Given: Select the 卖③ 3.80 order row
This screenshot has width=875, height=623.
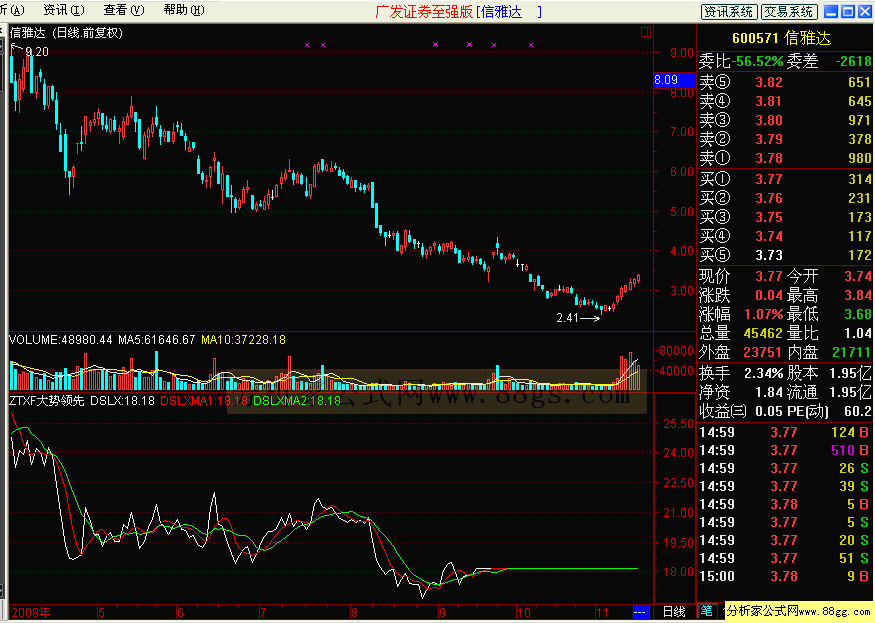Looking at the screenshot, I should [x=785, y=120].
